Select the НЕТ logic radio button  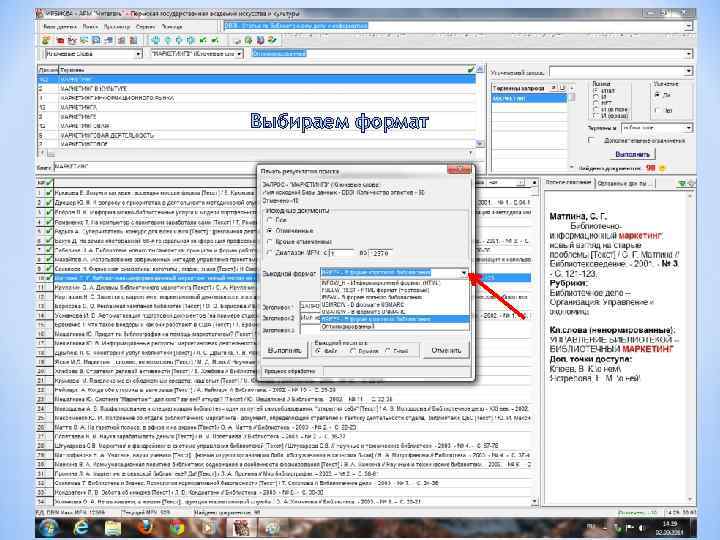pos(596,103)
